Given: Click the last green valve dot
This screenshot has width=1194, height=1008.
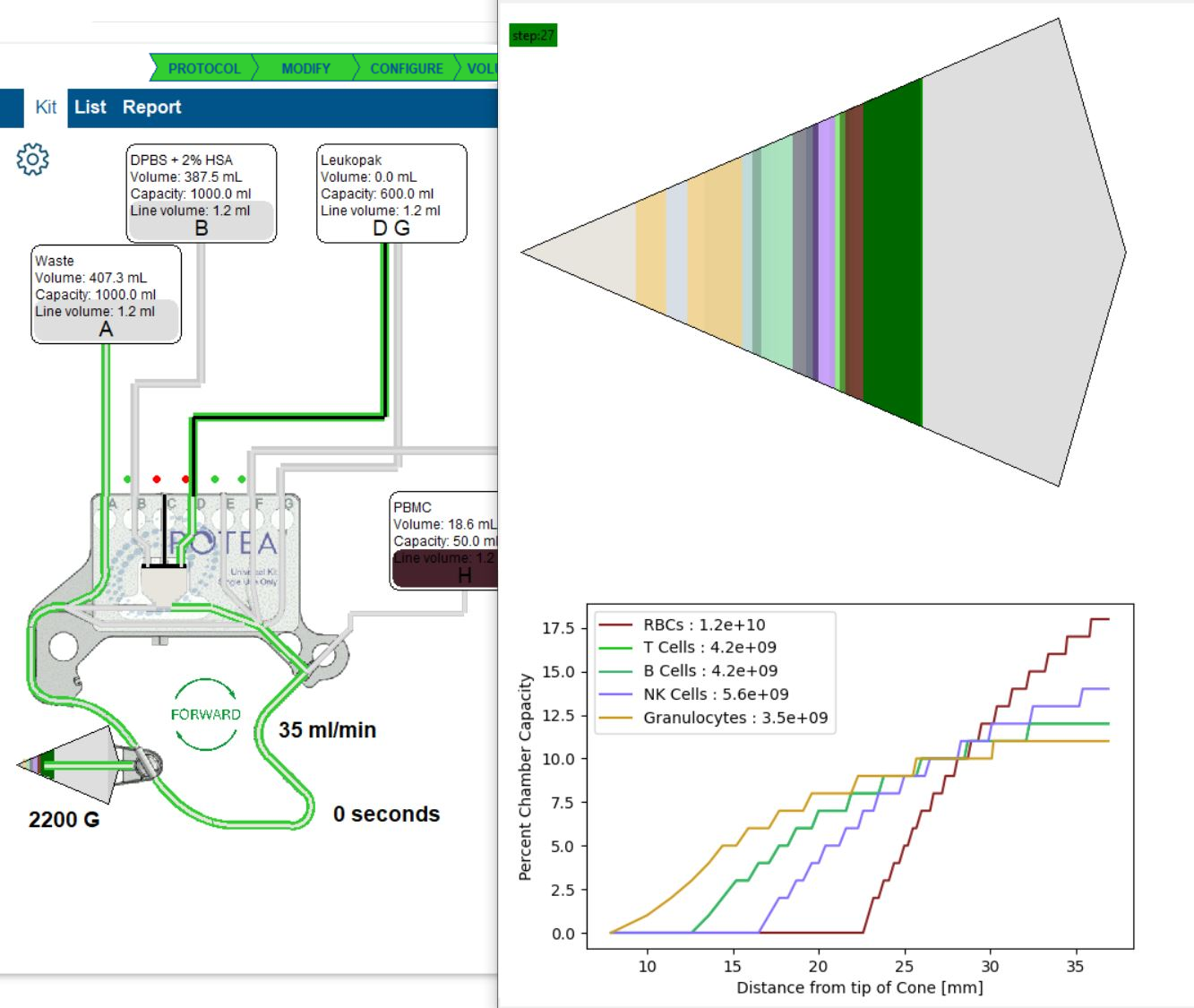Looking at the screenshot, I should [x=242, y=479].
